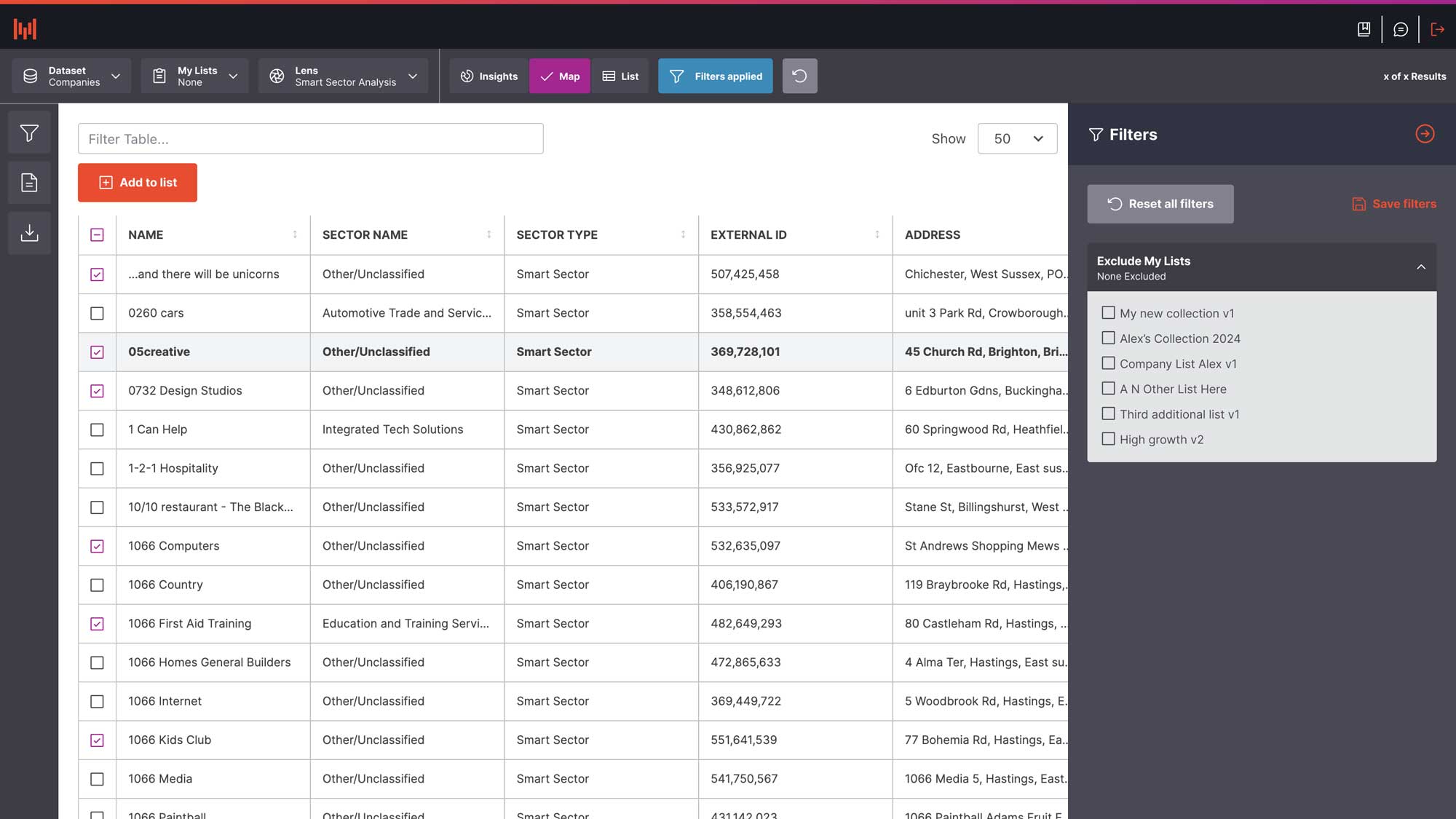Screen dimensions: 1456x819
Task: Open the My Lists dropdown
Action: coord(194,76)
